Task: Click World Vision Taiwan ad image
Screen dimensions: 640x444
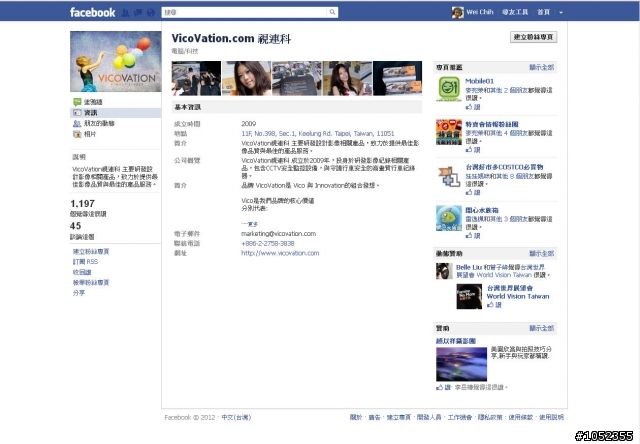Action: 469,296
